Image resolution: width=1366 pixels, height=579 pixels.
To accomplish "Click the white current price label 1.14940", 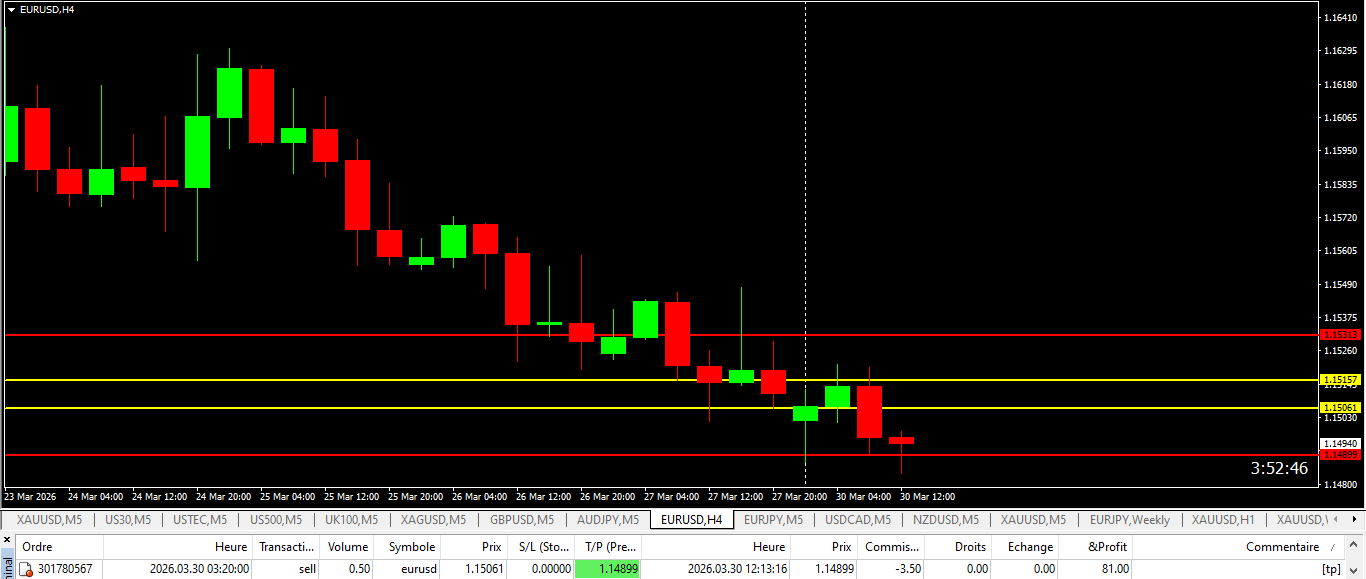I will coord(1340,443).
